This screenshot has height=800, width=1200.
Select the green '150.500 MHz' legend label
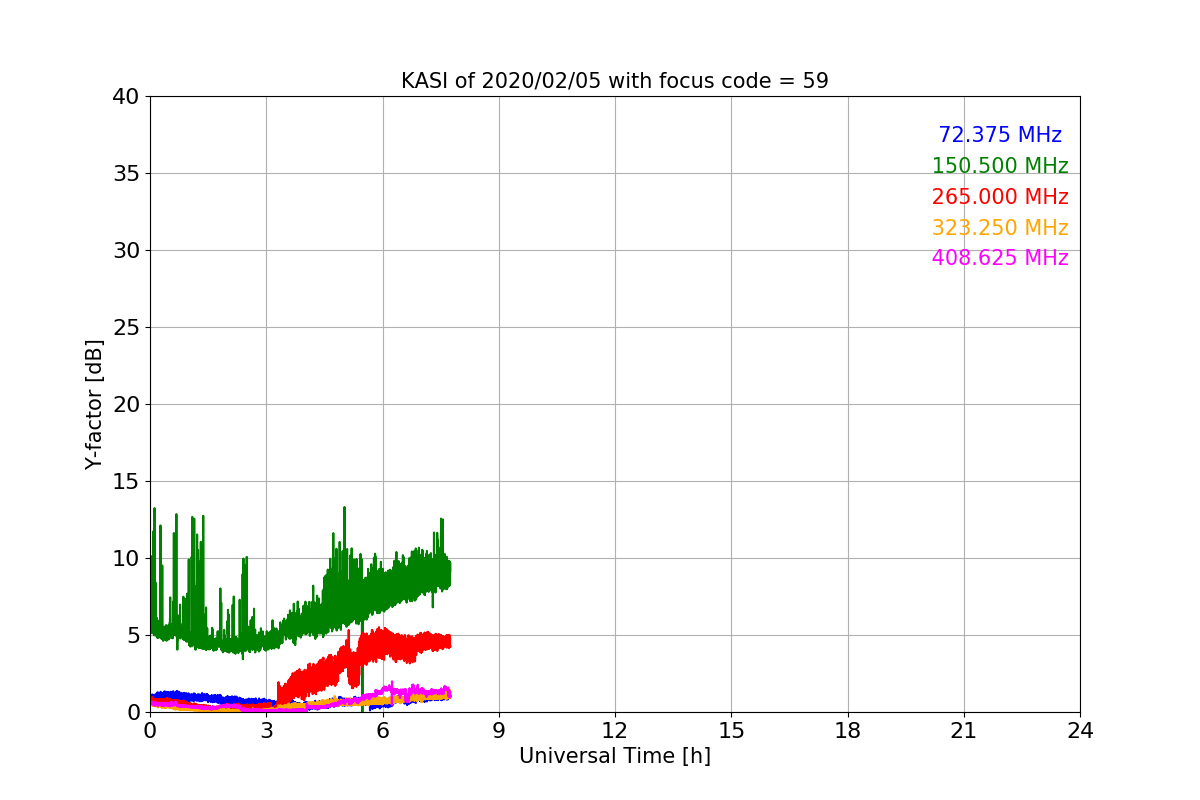1000,166
